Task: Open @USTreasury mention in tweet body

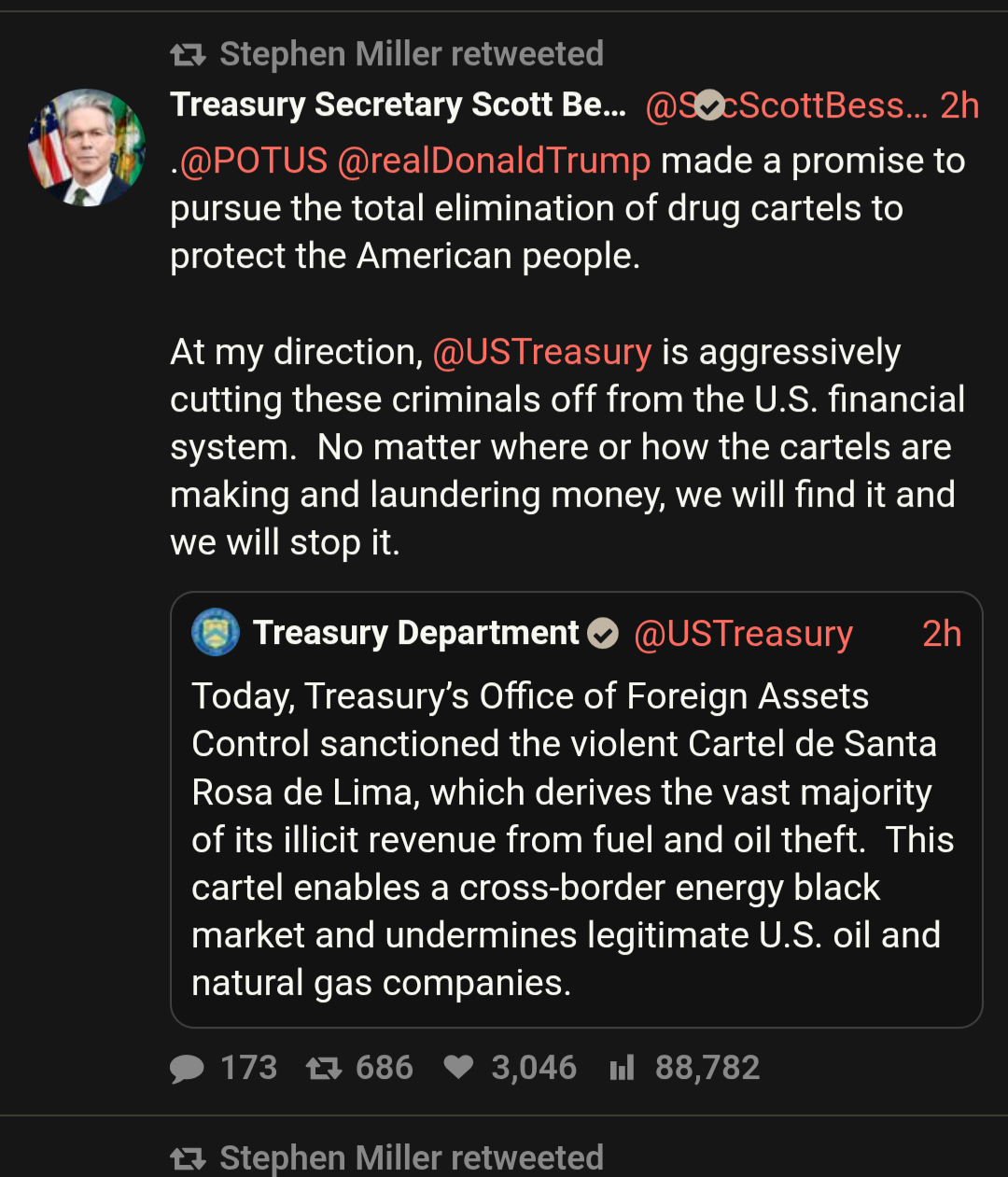Action: tap(542, 352)
